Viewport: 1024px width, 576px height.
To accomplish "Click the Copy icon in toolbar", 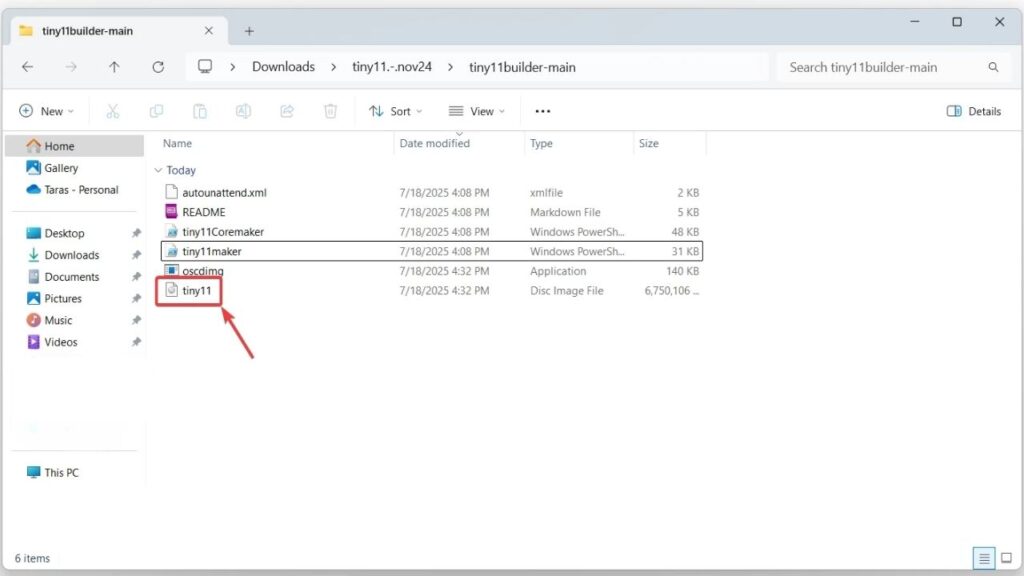I will (x=156, y=111).
